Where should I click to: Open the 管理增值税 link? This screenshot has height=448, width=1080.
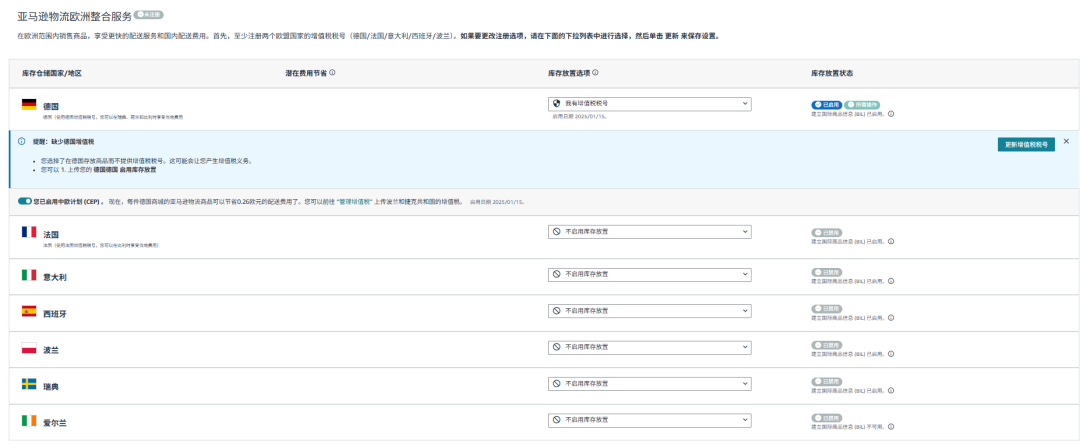coord(355,202)
